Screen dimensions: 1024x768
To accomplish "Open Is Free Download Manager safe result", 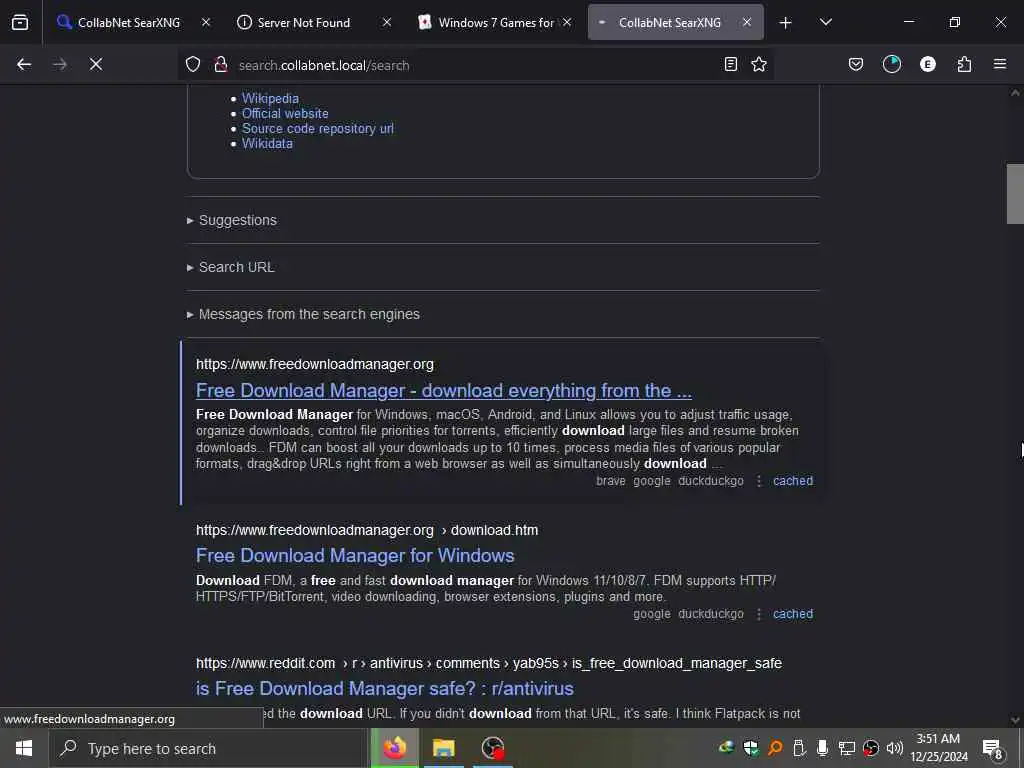I will point(385,689).
